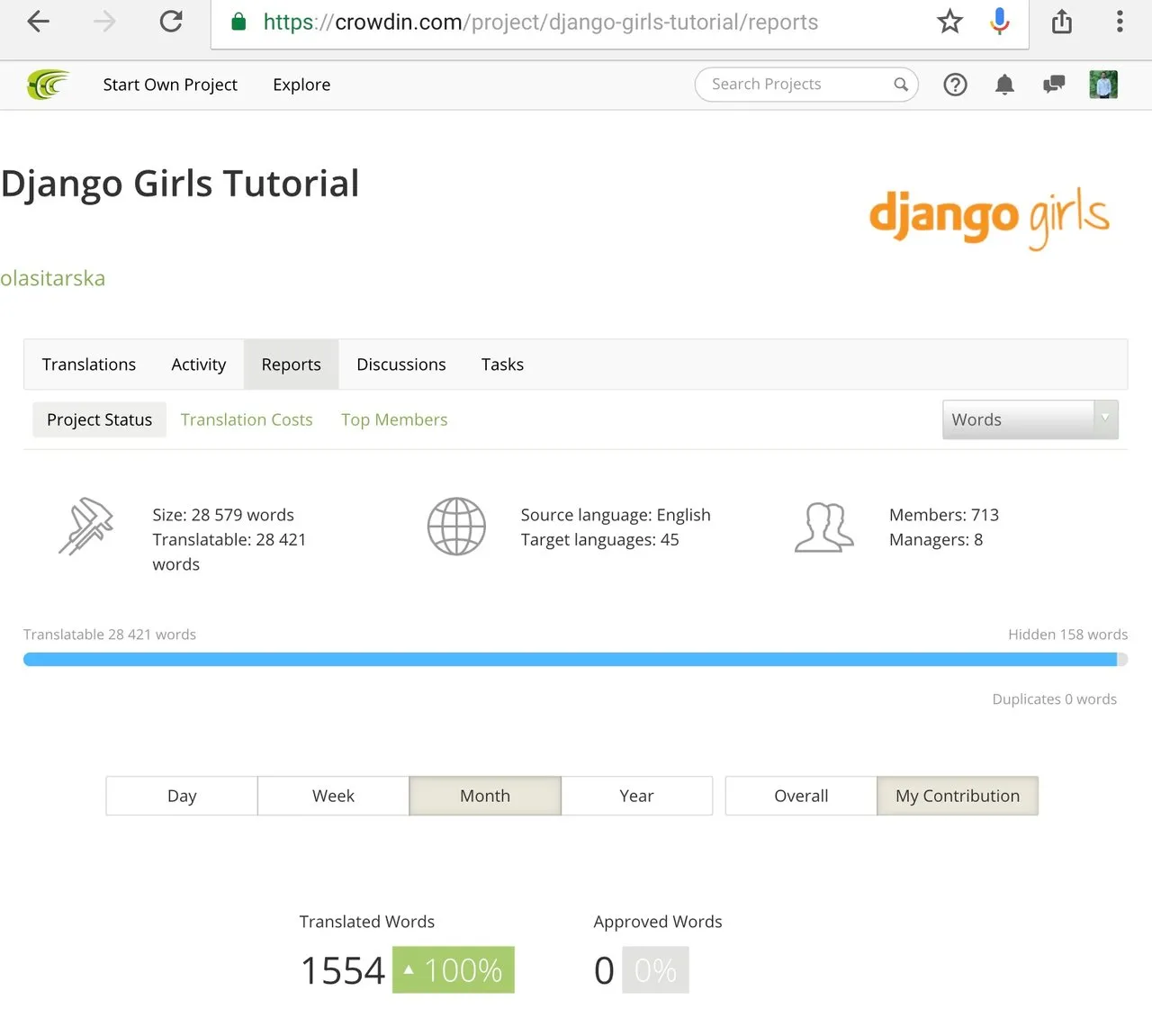Select the Year time range
1152x1036 pixels.
pos(637,796)
